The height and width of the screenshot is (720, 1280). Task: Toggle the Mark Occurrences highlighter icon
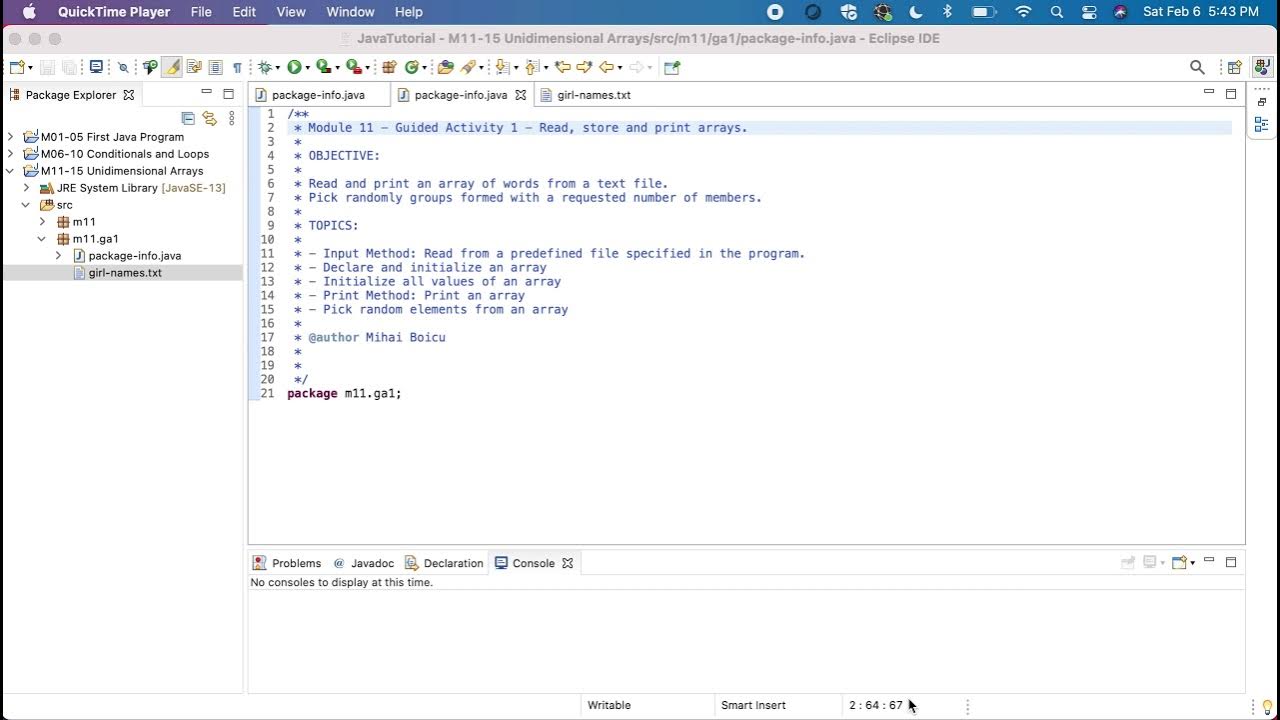tap(173, 67)
